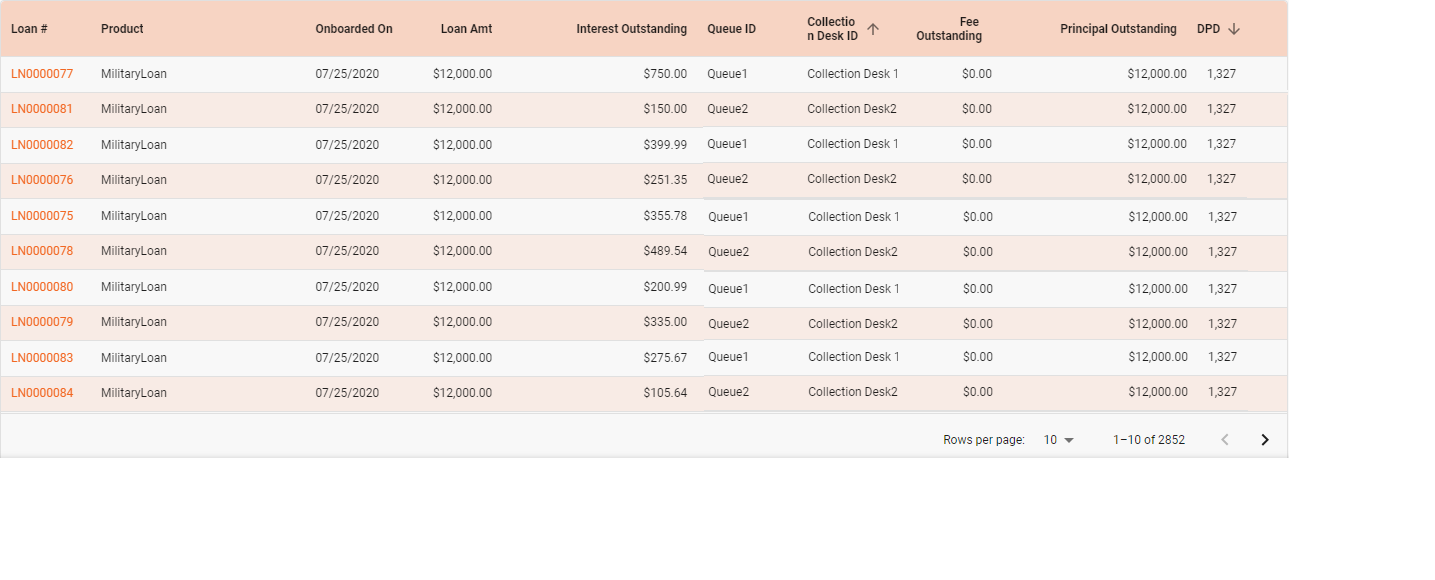Sort by the Product column header
This screenshot has width=1435, height=580.
coord(122,29)
